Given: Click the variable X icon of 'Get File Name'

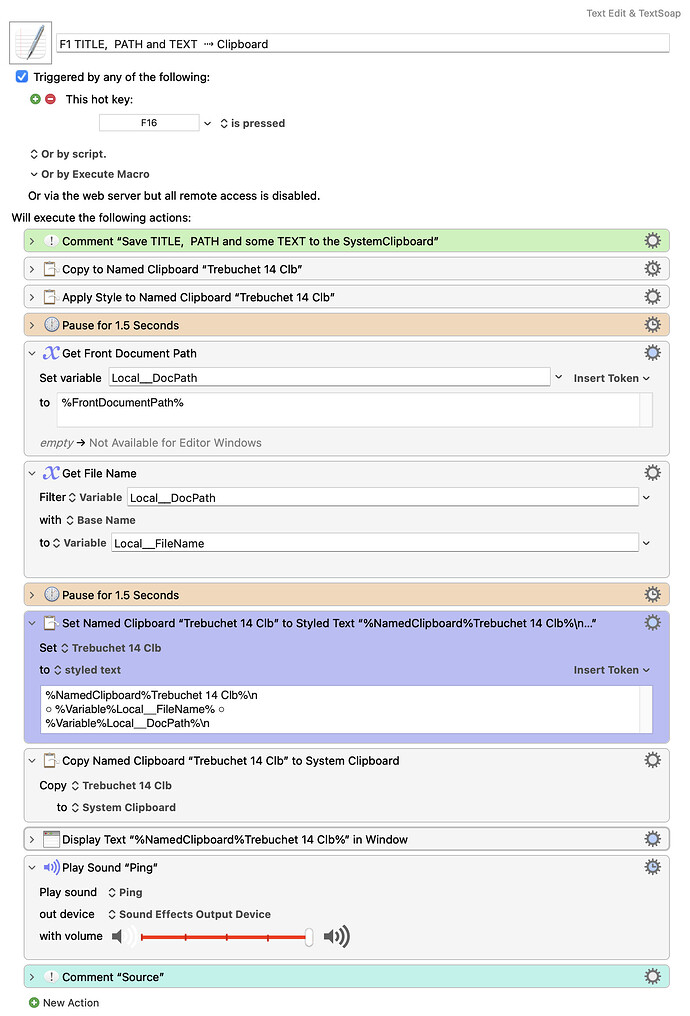Looking at the screenshot, I should click(51, 472).
